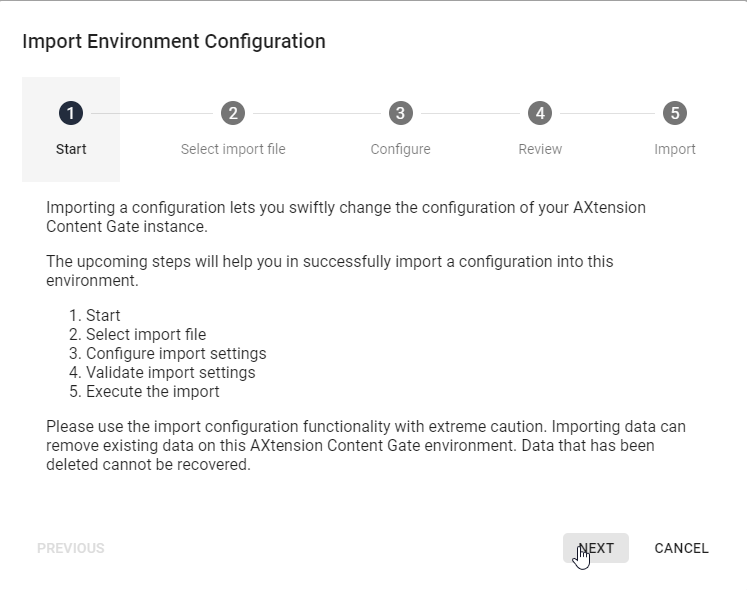Click the step 2 numbered circle
The width and height of the screenshot is (747, 590).
coord(233,113)
